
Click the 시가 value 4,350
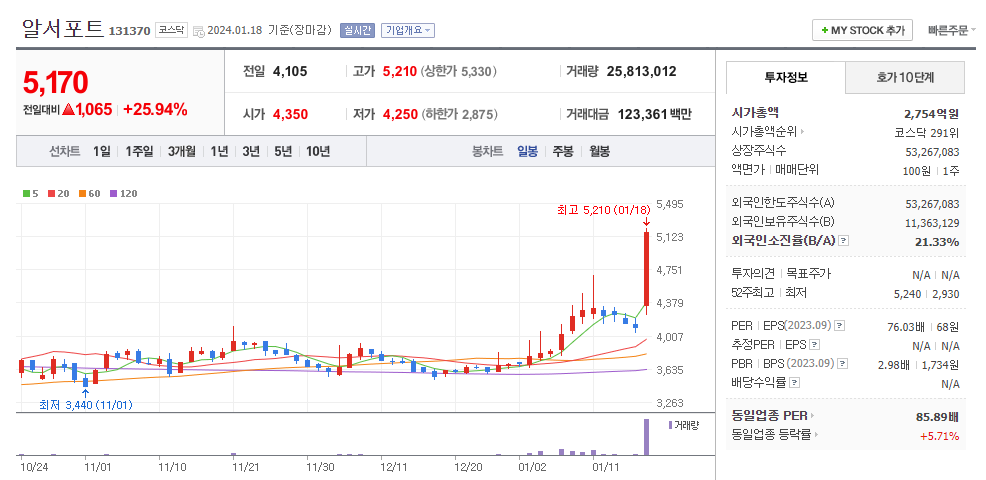tap(291, 114)
